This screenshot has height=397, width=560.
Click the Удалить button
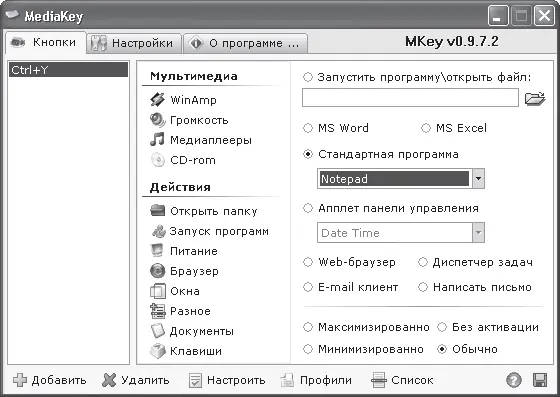[136, 380]
